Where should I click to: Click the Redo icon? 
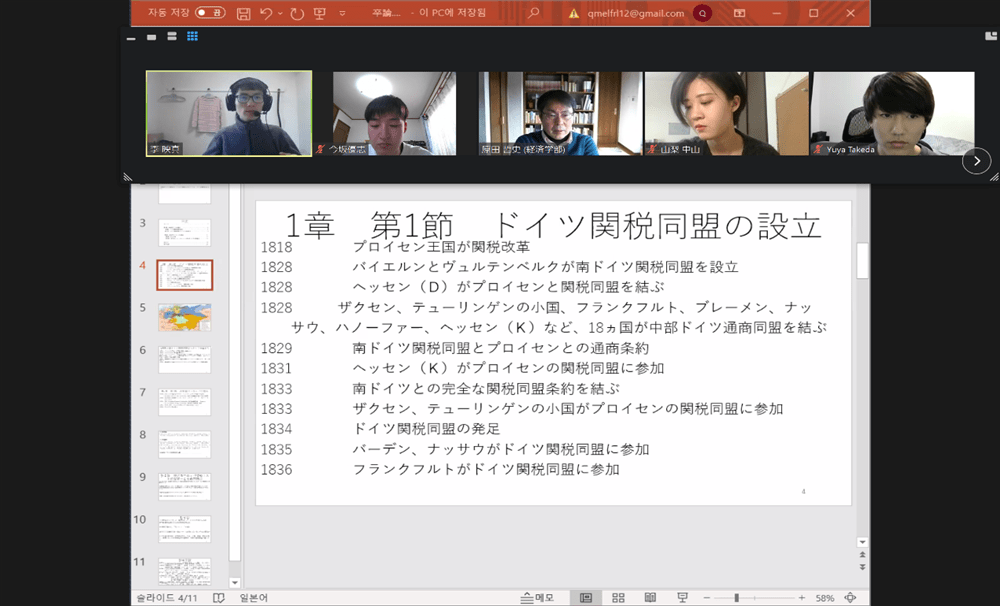pos(297,13)
